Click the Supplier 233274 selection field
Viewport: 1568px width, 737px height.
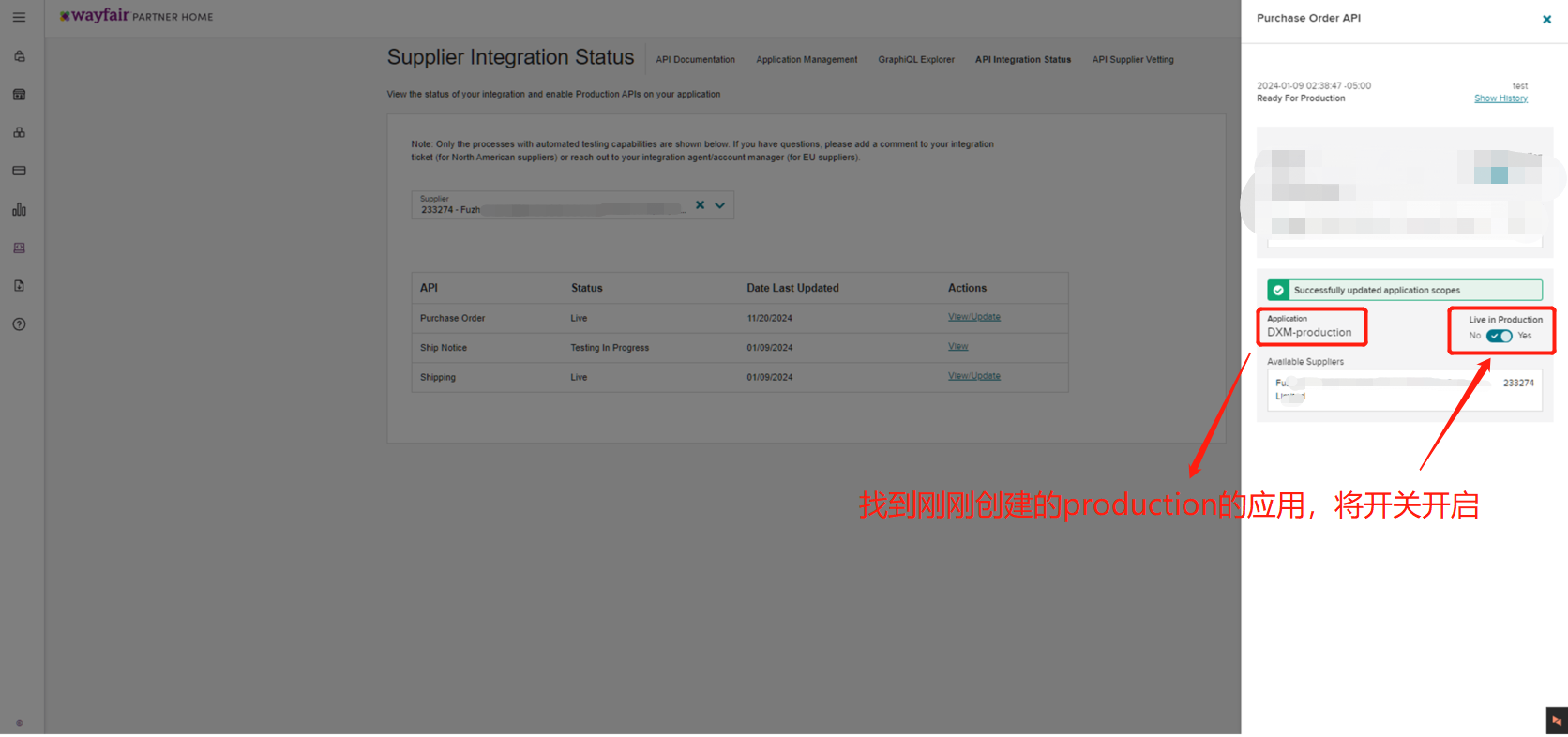pyautogui.click(x=572, y=205)
